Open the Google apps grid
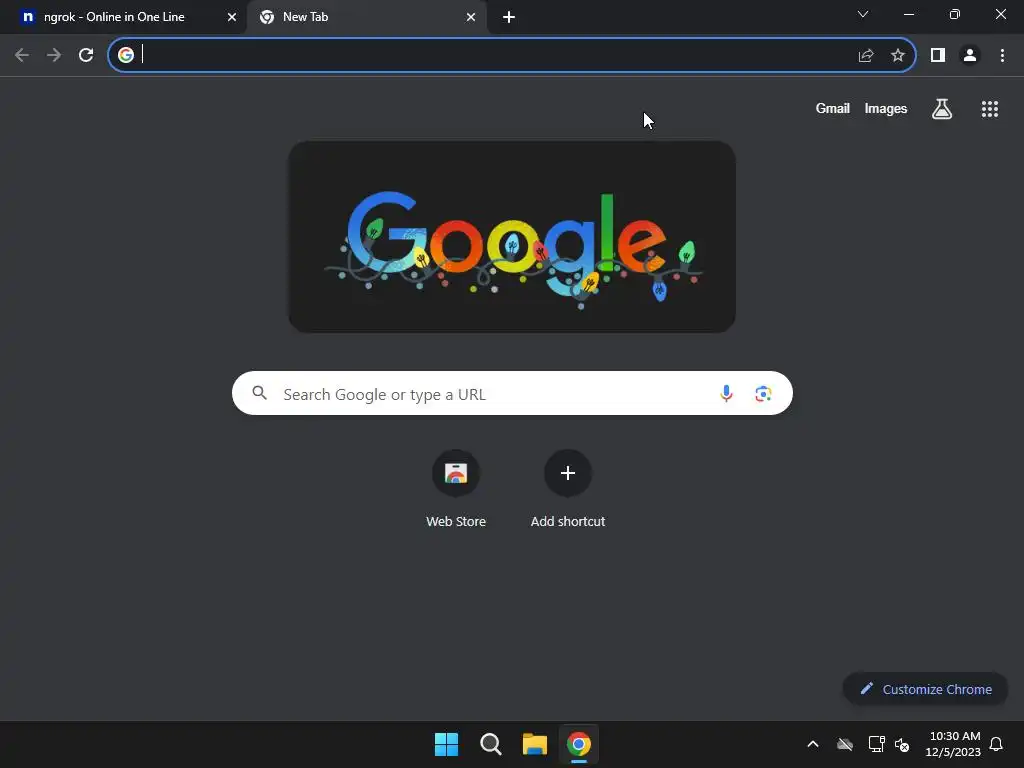Image resolution: width=1024 pixels, height=768 pixels. (x=990, y=109)
